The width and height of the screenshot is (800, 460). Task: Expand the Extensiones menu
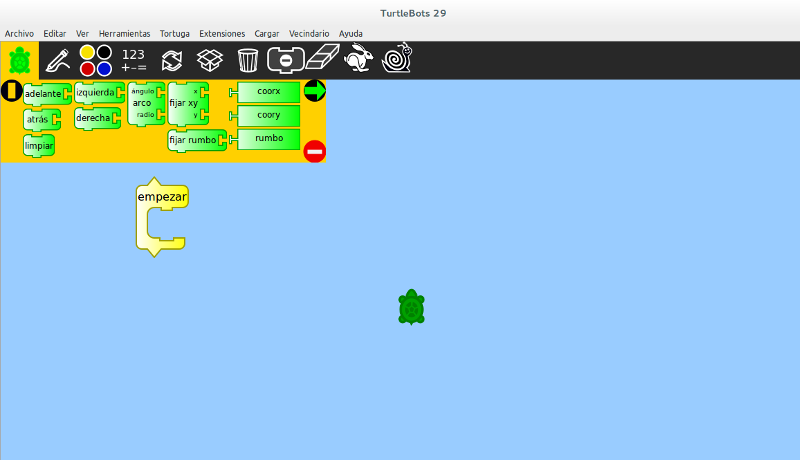coord(222,33)
